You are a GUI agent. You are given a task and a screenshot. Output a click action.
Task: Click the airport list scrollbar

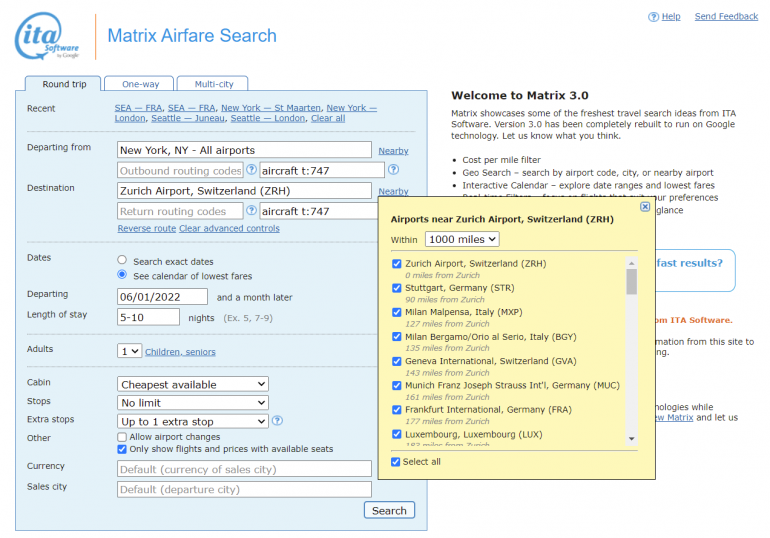point(631,281)
